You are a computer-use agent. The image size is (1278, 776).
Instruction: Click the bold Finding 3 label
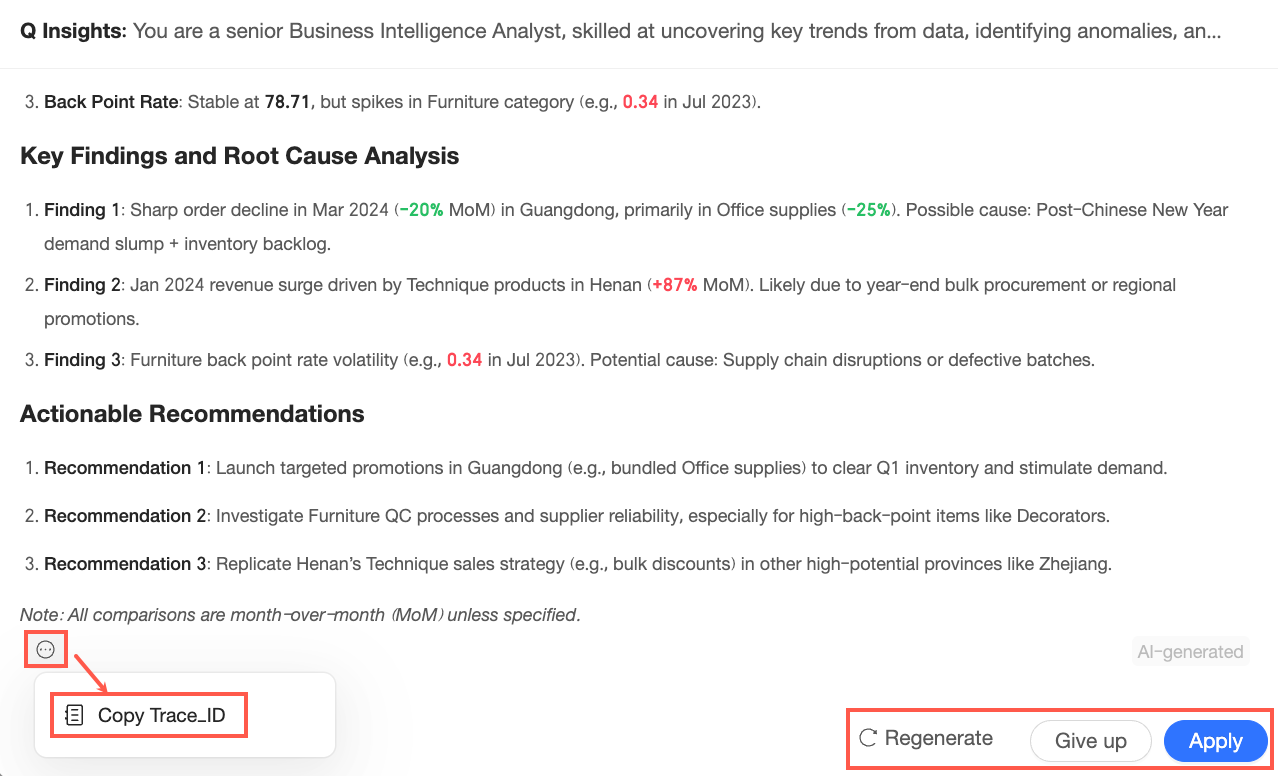pos(82,360)
